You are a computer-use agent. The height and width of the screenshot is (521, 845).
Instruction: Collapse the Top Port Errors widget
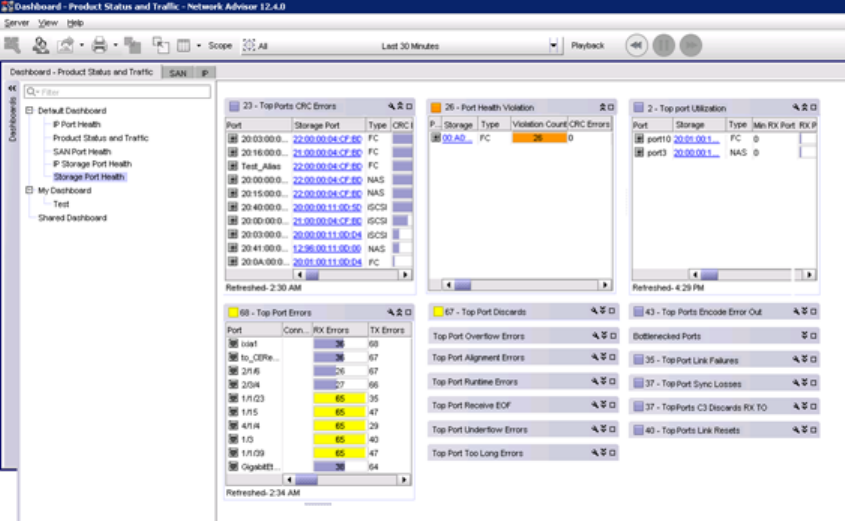click(x=400, y=312)
